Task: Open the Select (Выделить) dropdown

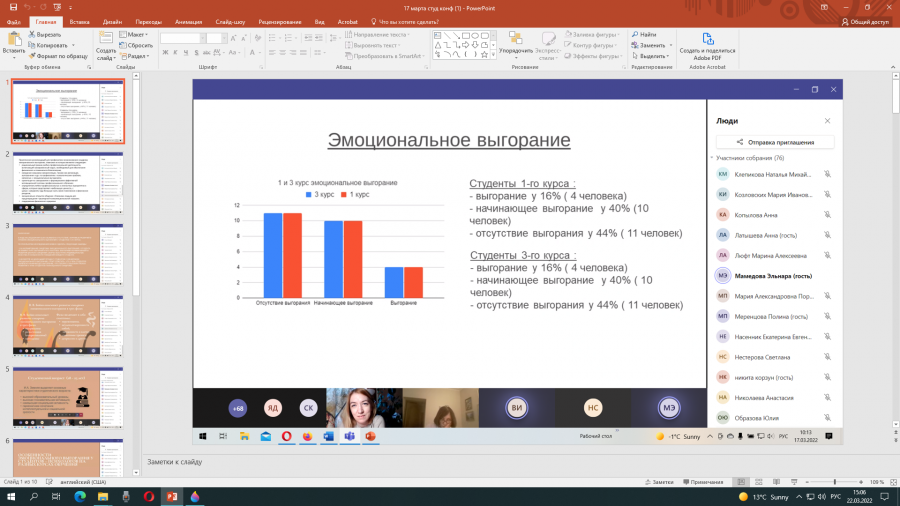Action: click(651, 56)
